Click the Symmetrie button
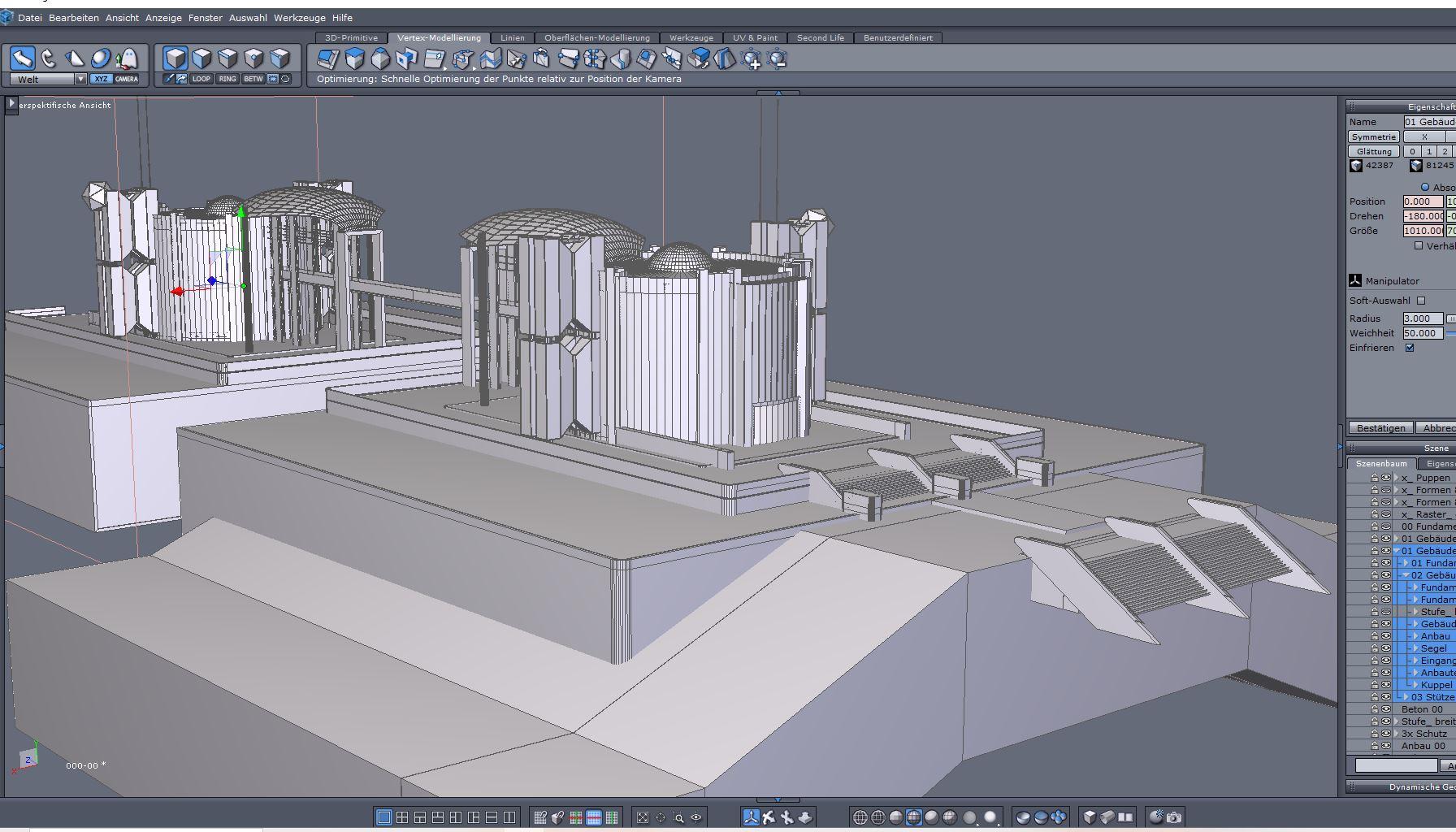 pyautogui.click(x=1373, y=136)
